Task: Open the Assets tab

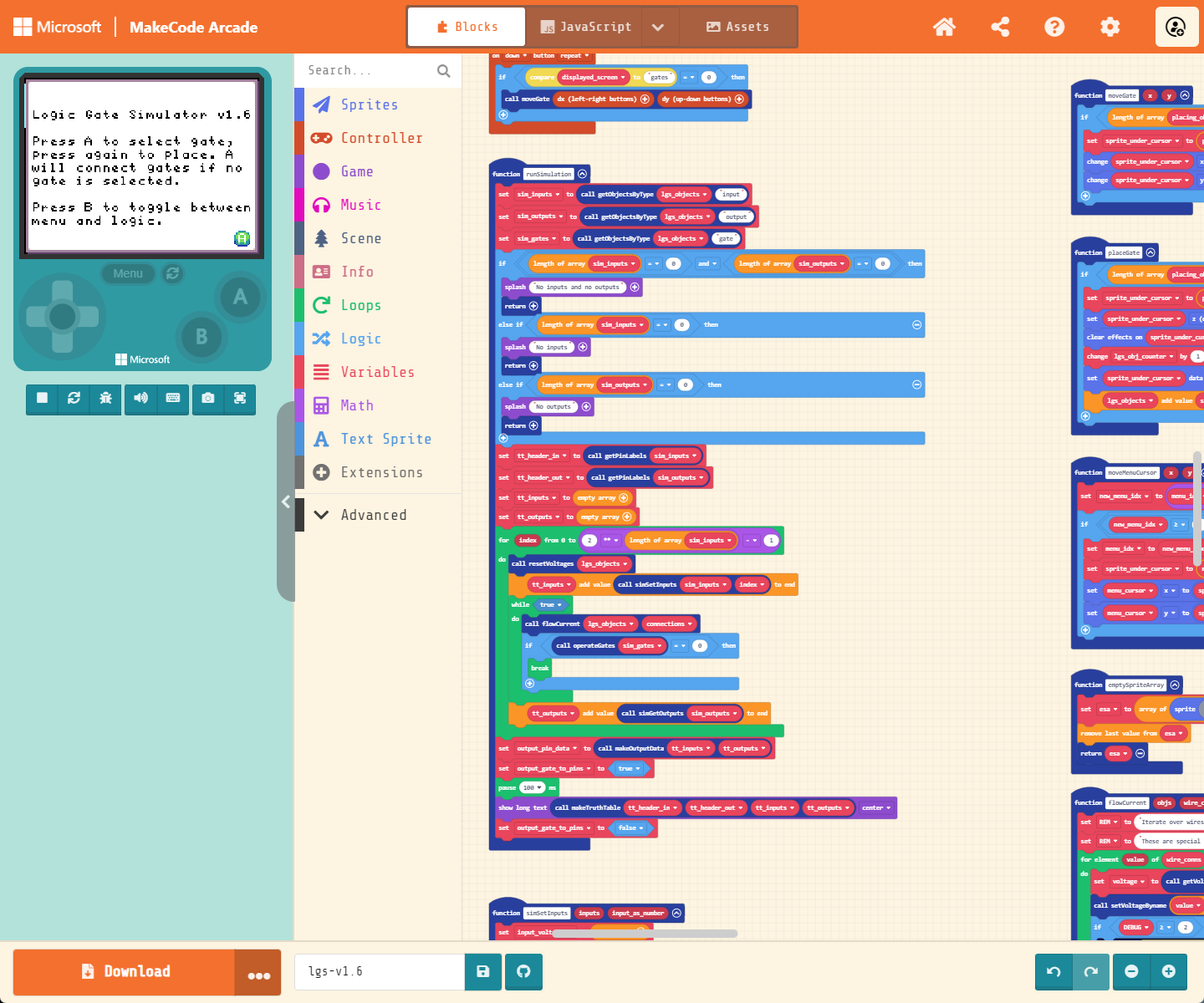Action: (x=738, y=26)
